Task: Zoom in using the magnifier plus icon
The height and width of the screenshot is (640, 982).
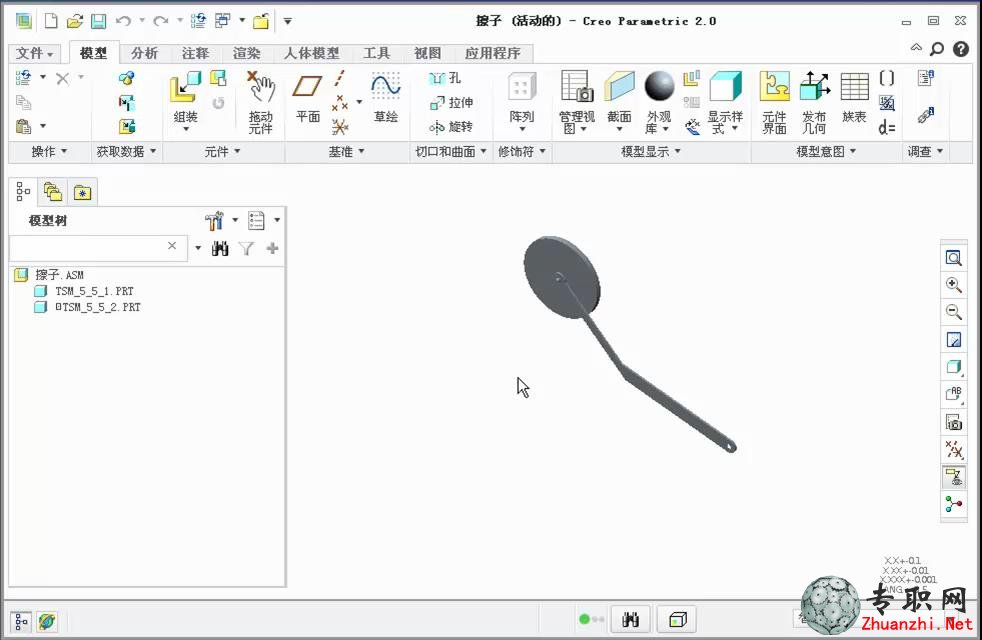Action: [953, 285]
